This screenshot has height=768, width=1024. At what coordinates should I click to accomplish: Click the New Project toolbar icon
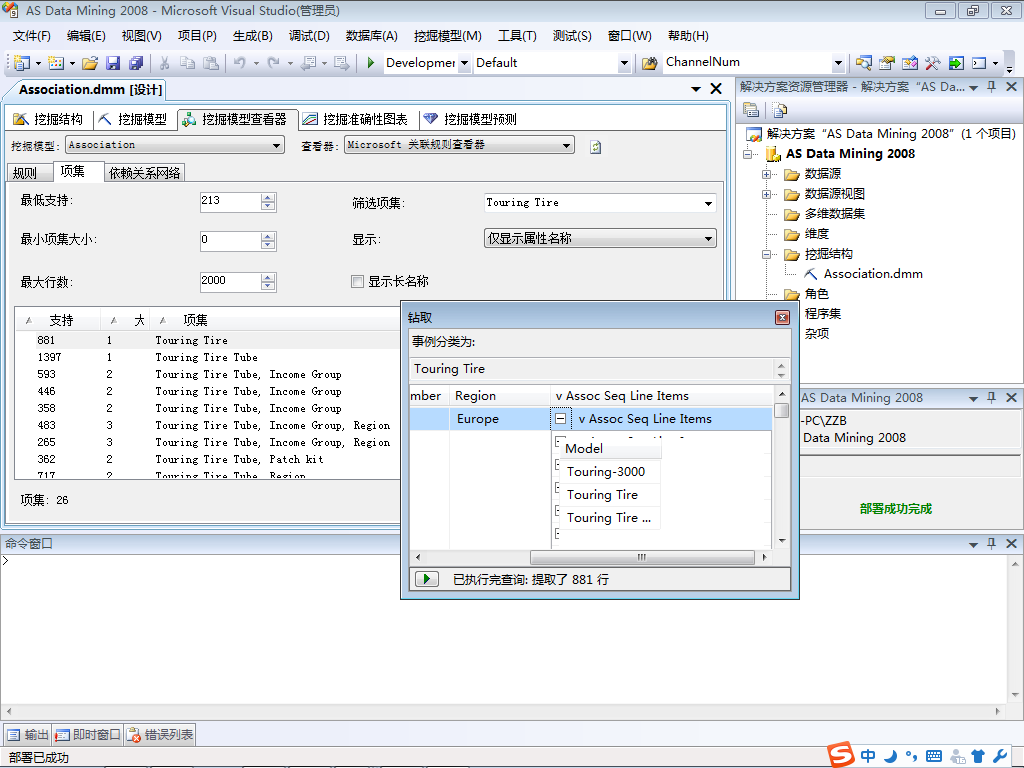(x=22, y=63)
